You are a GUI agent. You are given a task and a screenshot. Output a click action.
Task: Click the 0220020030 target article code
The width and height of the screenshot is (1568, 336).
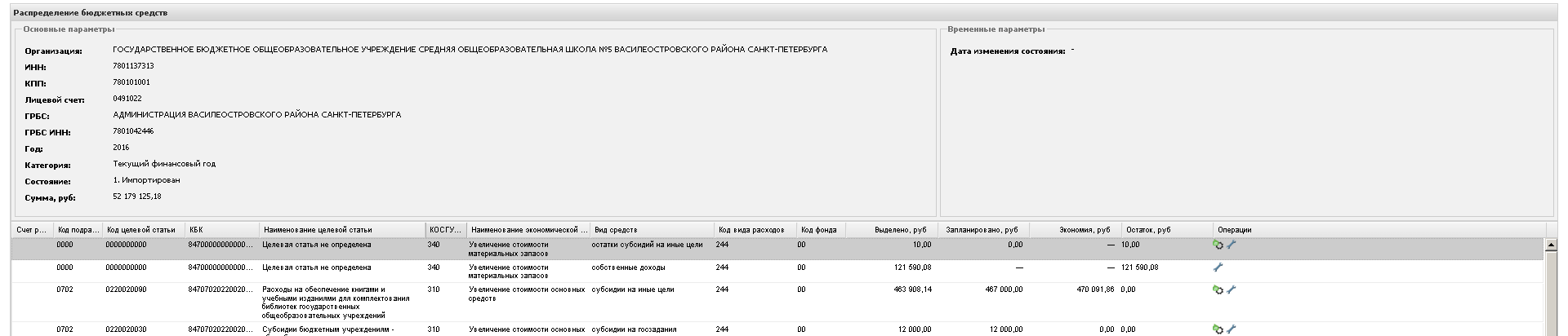(127, 329)
